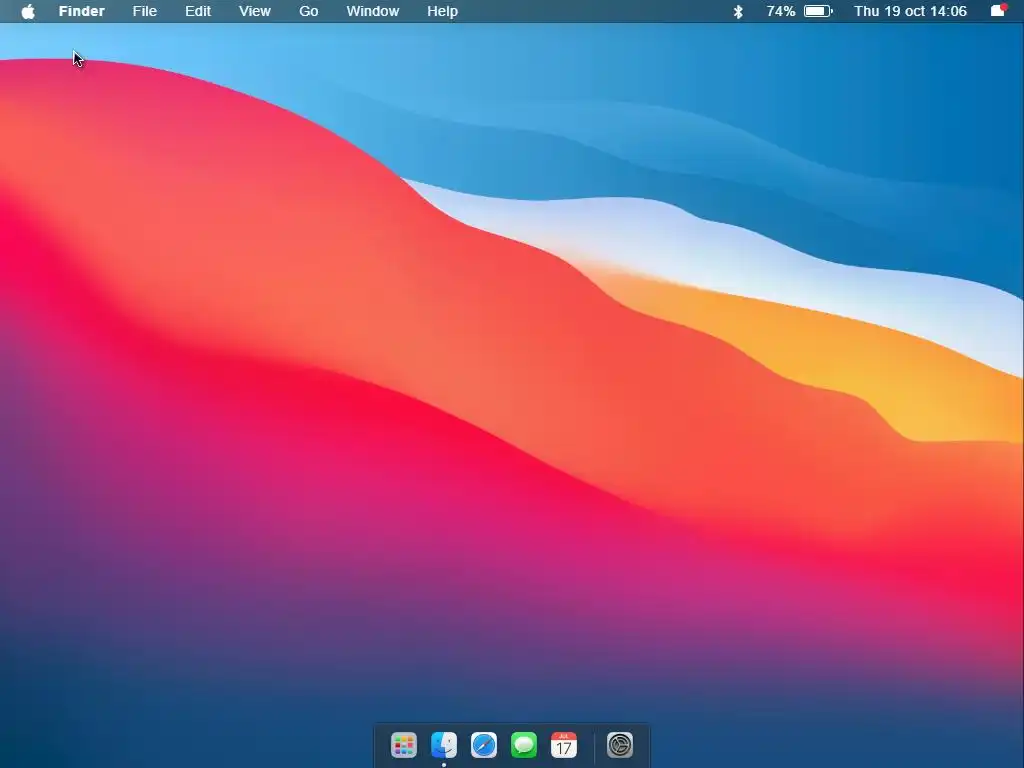Viewport: 1024px width, 768px height.
Task: Open Finder from the Dock
Action: (444, 744)
